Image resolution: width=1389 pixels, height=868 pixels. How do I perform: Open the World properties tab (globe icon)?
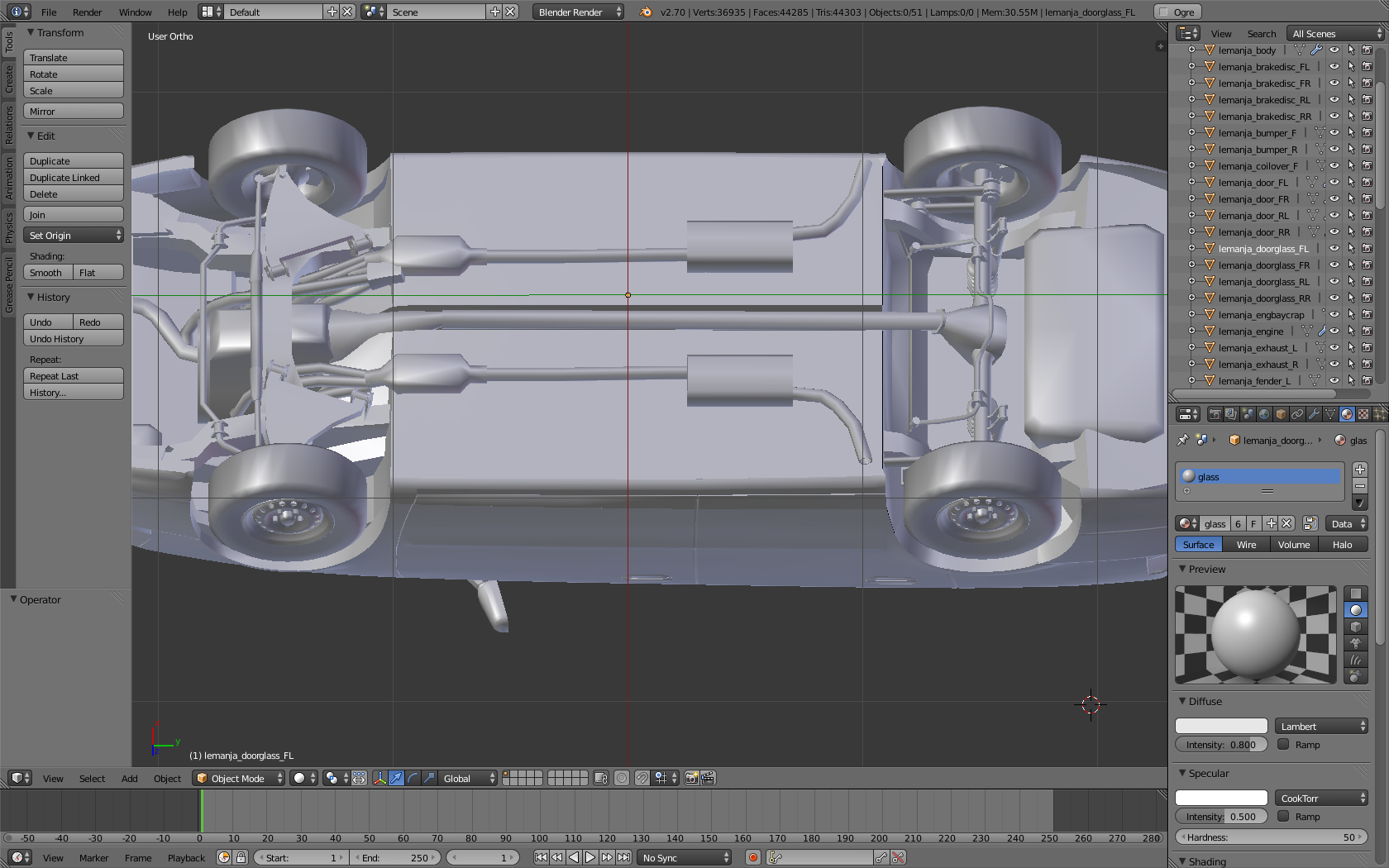tap(1264, 414)
